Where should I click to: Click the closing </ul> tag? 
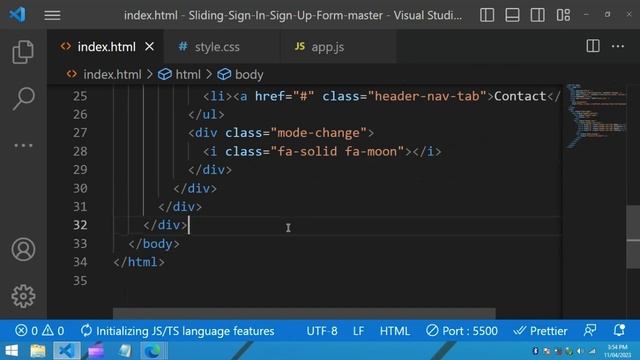pos(206,115)
